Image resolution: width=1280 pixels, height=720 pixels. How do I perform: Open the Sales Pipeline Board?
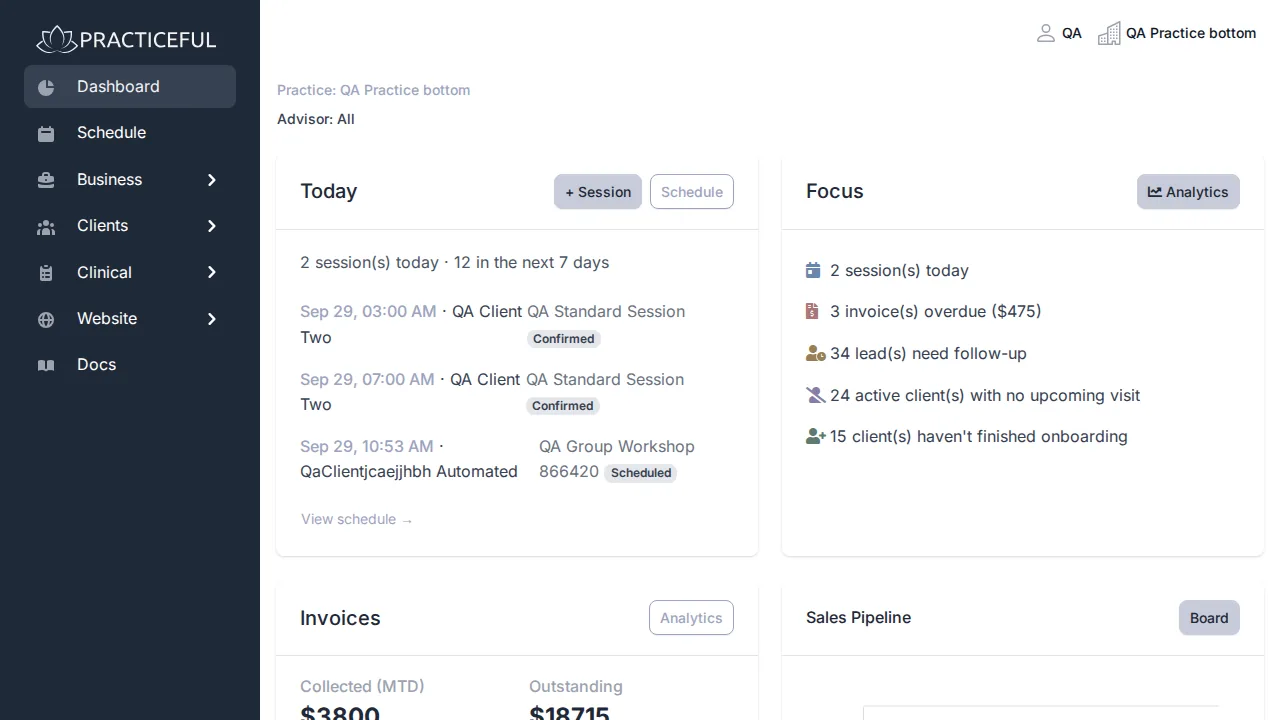pos(1209,618)
